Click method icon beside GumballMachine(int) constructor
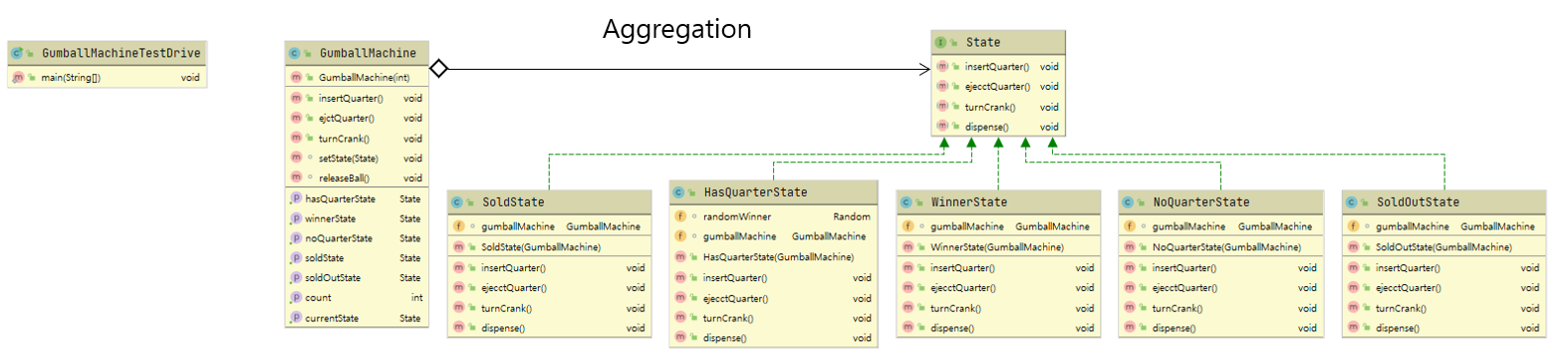Image resolution: width=1568 pixels, height=359 pixels. [x=296, y=77]
